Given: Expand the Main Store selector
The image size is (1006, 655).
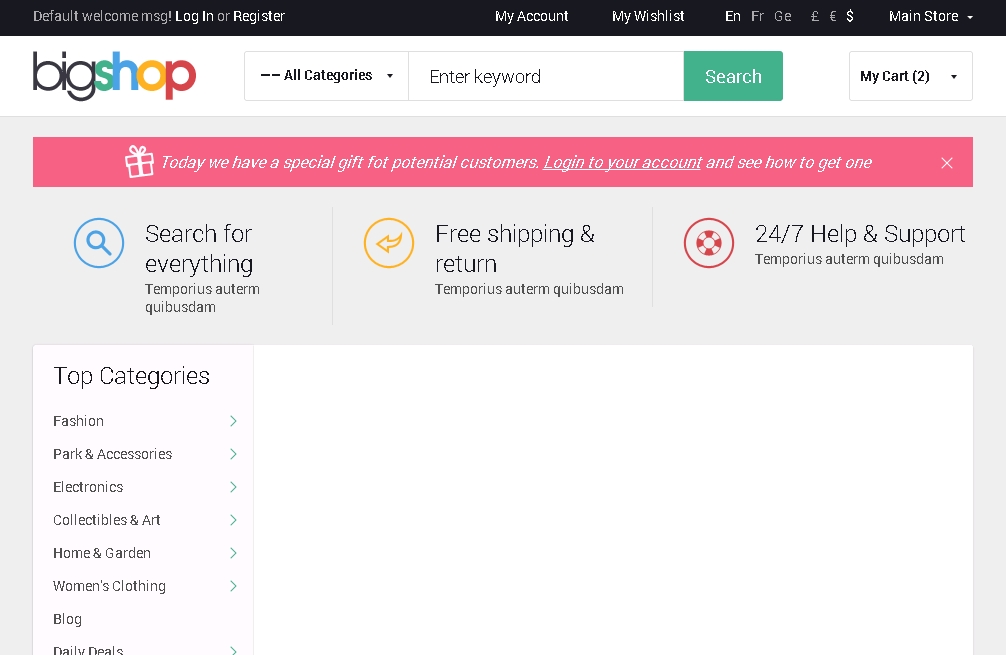Looking at the screenshot, I should point(930,16).
